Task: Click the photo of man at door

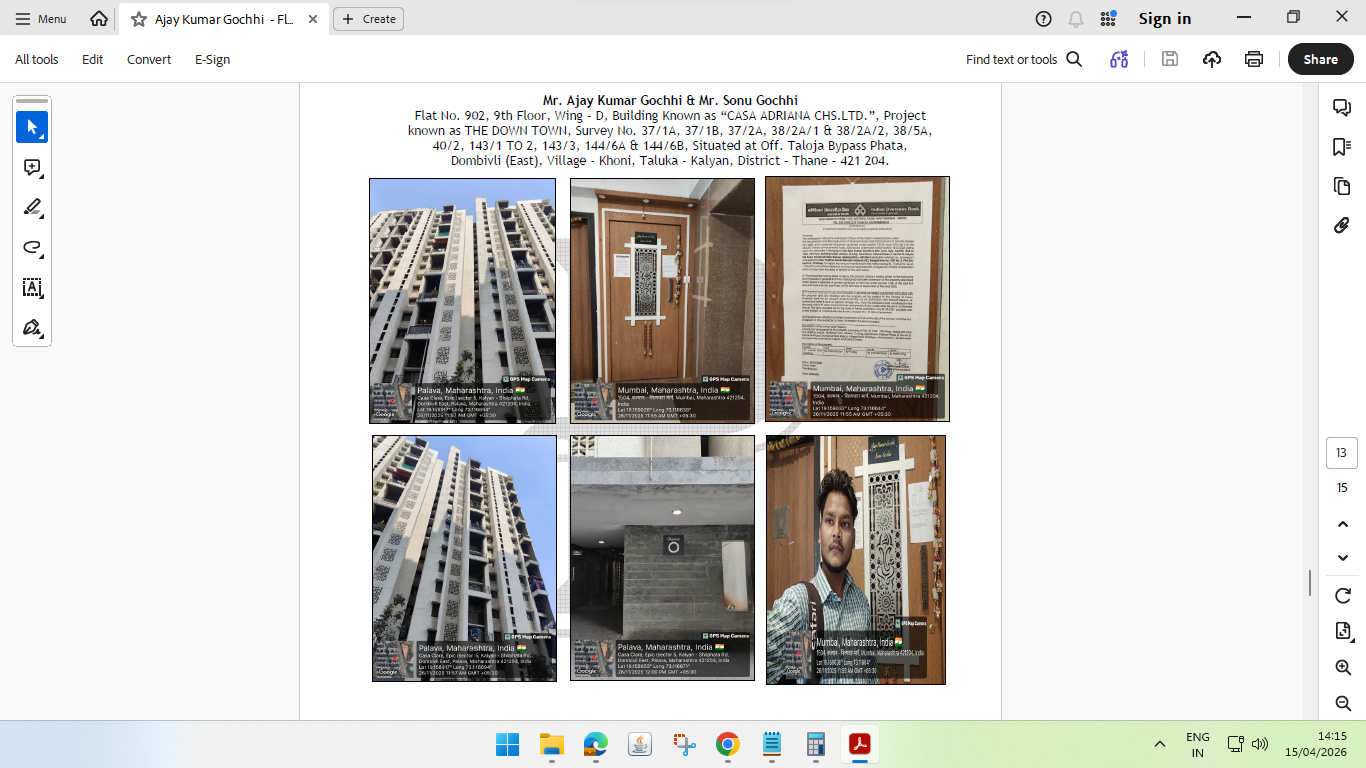Action: pyautogui.click(x=856, y=560)
